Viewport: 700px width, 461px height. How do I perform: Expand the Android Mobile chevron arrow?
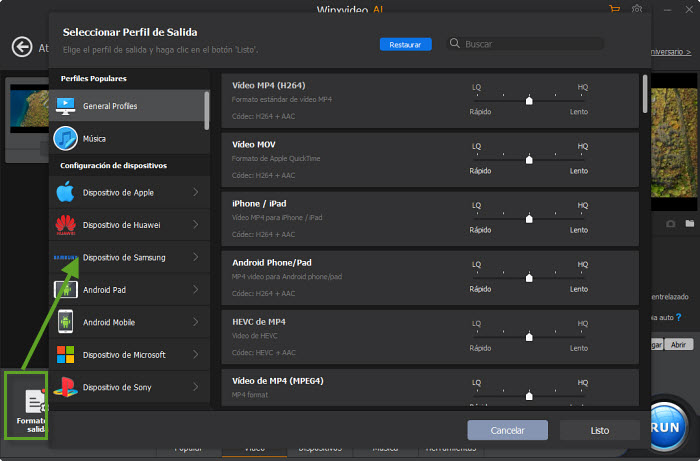(x=195, y=322)
